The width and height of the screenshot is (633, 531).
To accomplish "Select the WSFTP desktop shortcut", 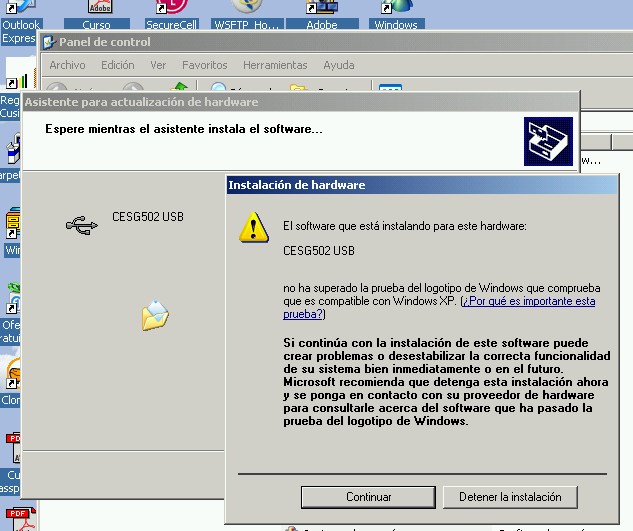I will (x=247, y=16).
